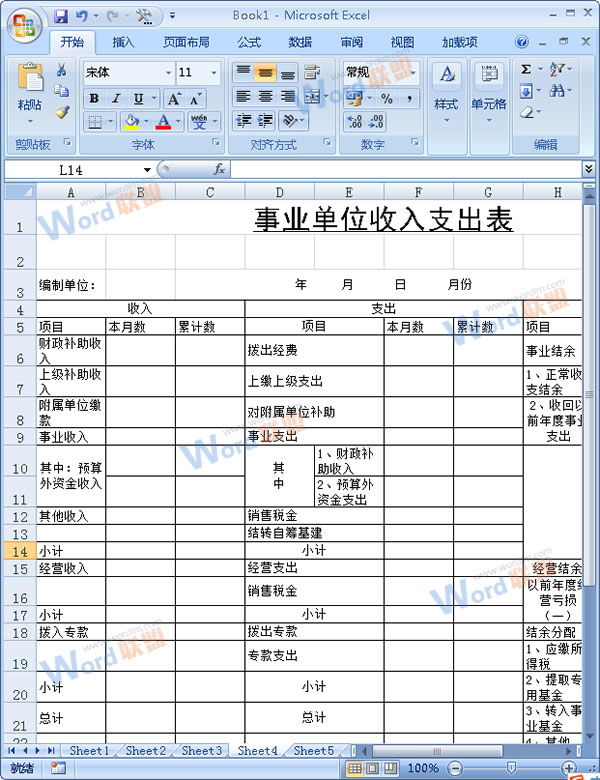Image resolution: width=600 pixels, height=780 pixels.
Task: Save the workbook via quick access
Action: [x=61, y=16]
